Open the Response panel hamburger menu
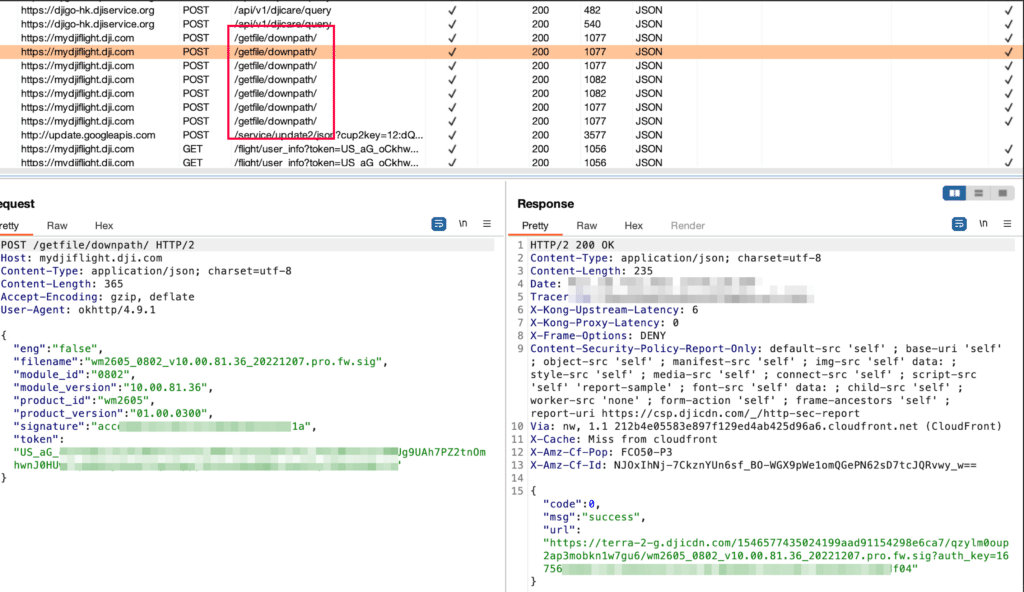The width and height of the screenshot is (1024, 592). click(1007, 223)
